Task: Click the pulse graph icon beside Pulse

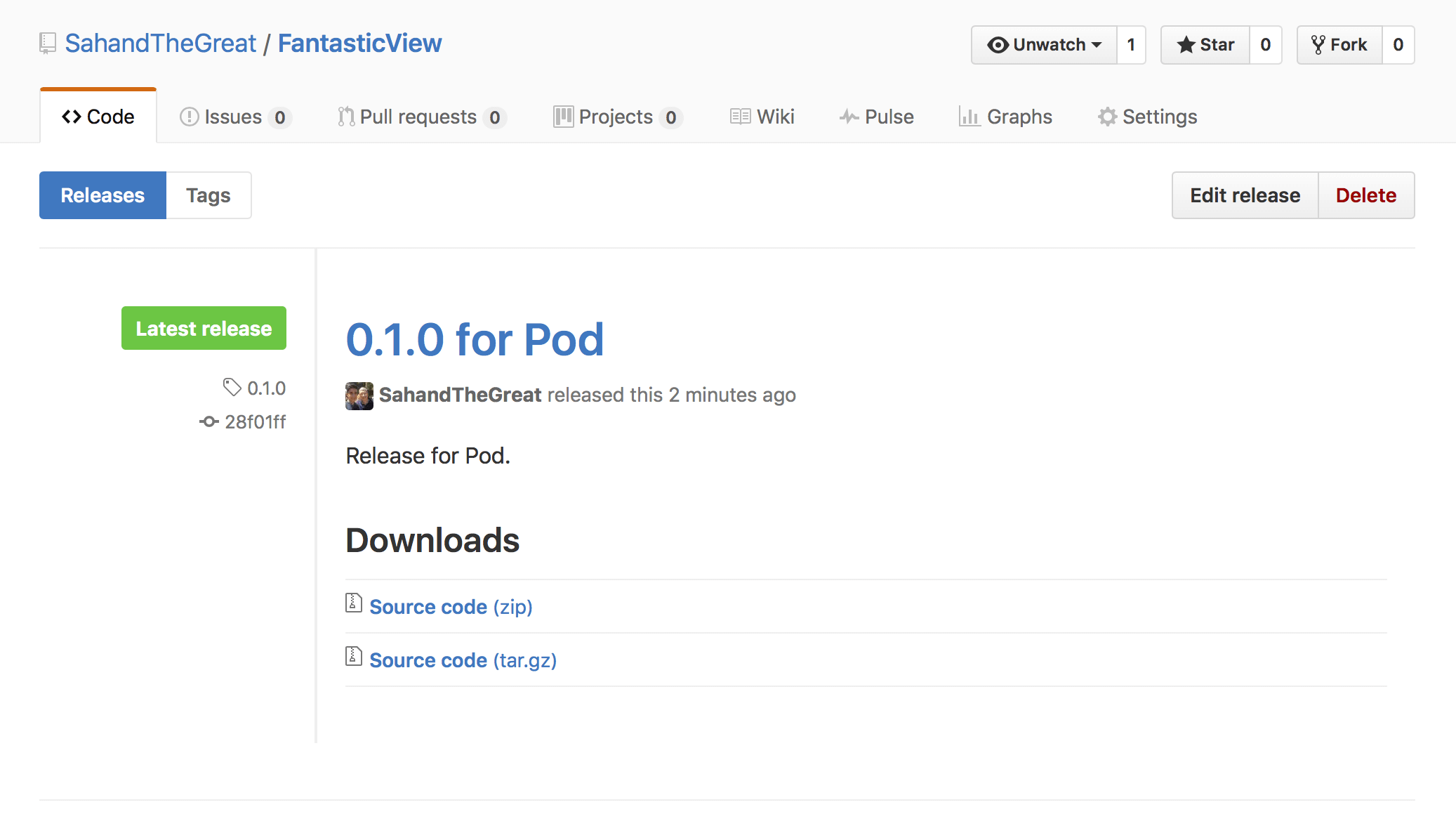Action: click(849, 117)
